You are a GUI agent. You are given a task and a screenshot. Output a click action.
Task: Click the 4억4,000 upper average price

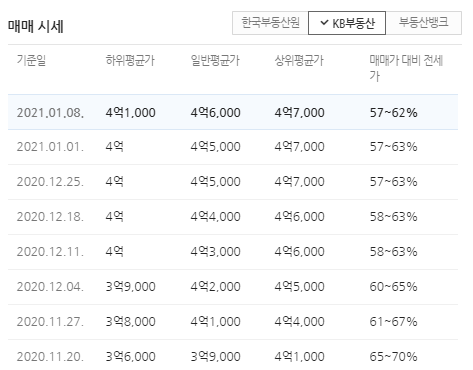(299, 322)
